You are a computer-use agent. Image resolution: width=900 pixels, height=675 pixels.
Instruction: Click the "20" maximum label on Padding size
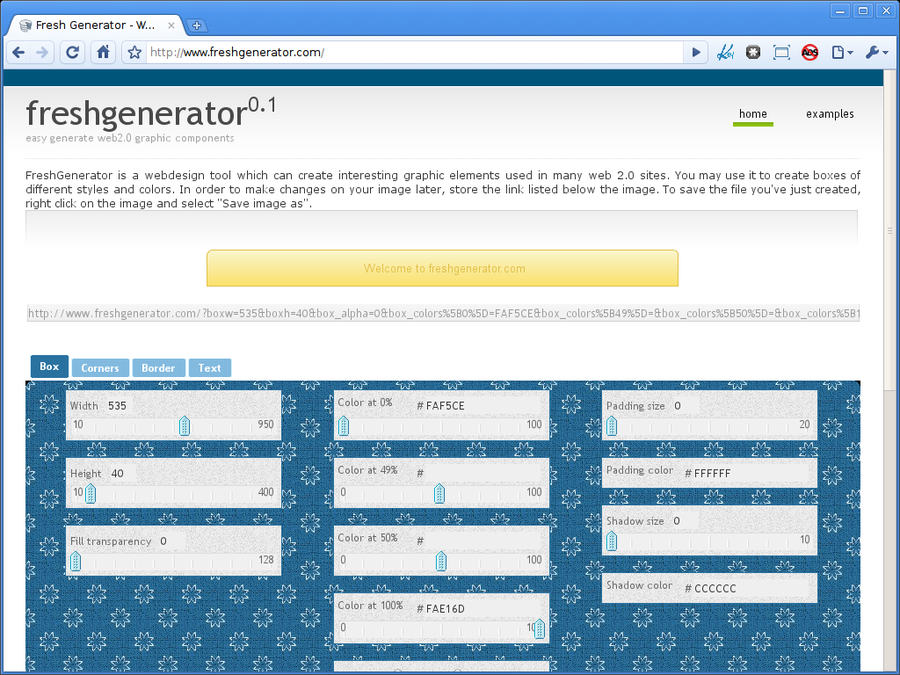tap(805, 425)
